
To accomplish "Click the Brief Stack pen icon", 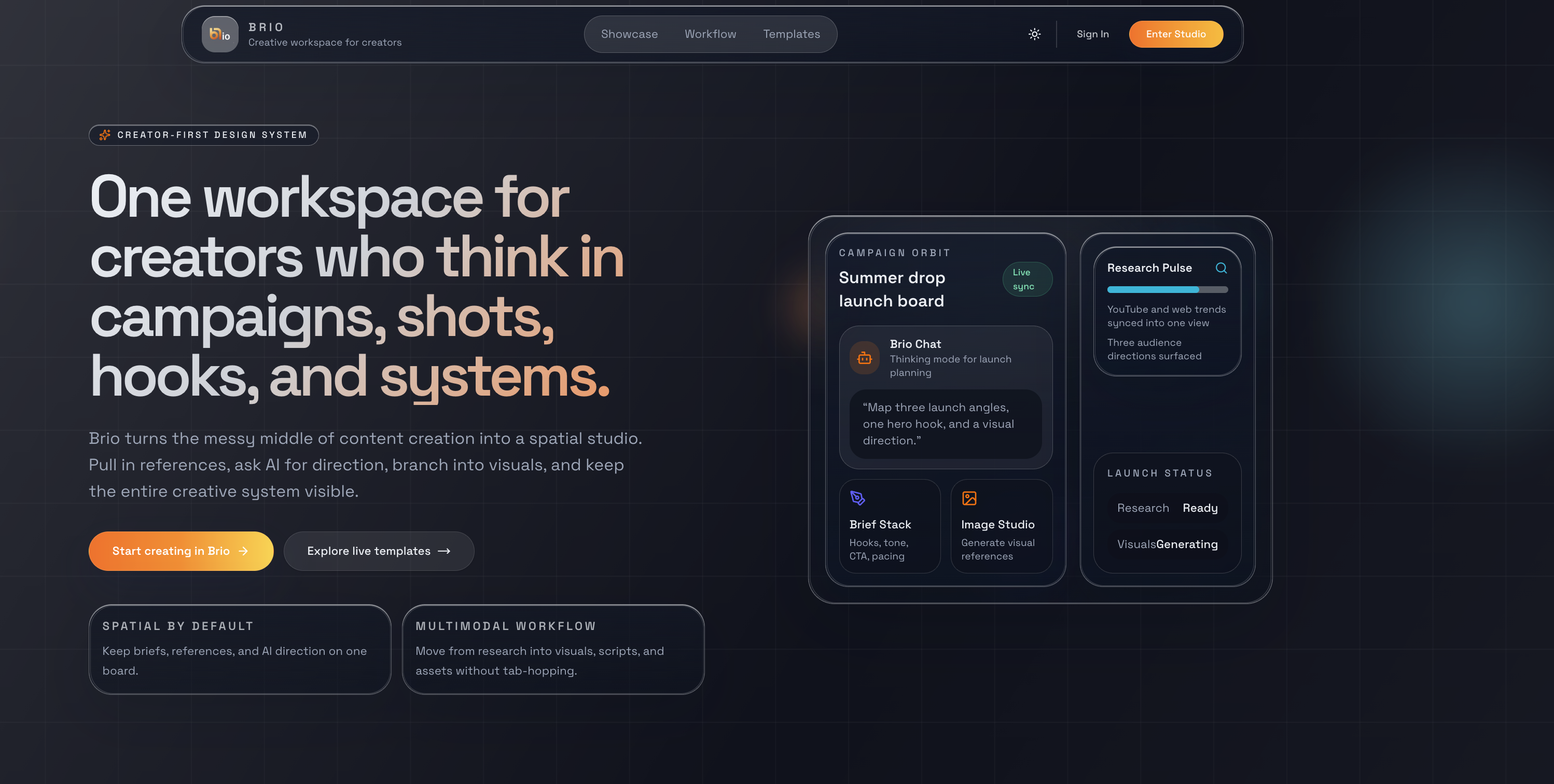I will 857,498.
